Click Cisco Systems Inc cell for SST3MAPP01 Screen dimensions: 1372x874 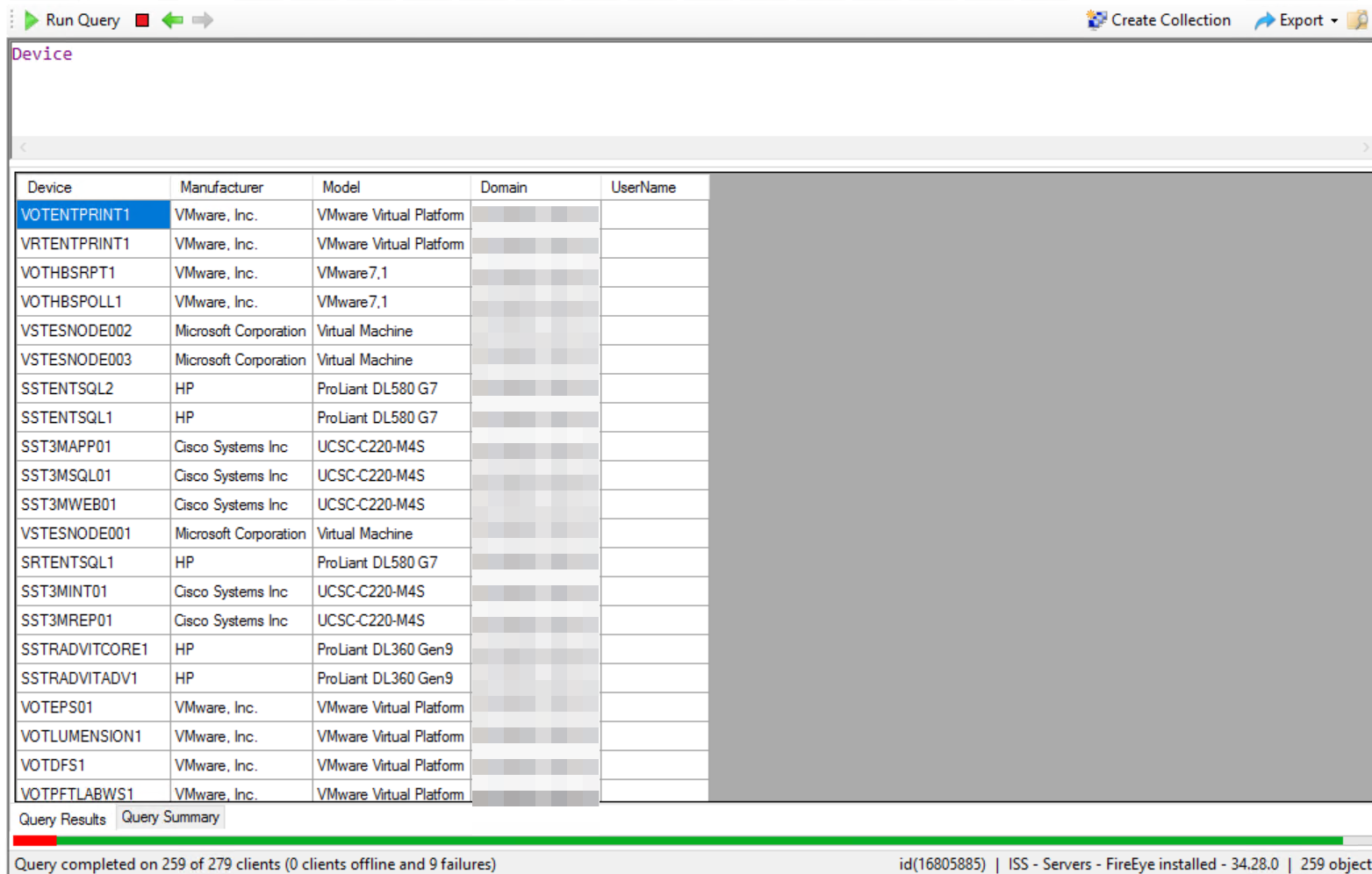point(241,447)
